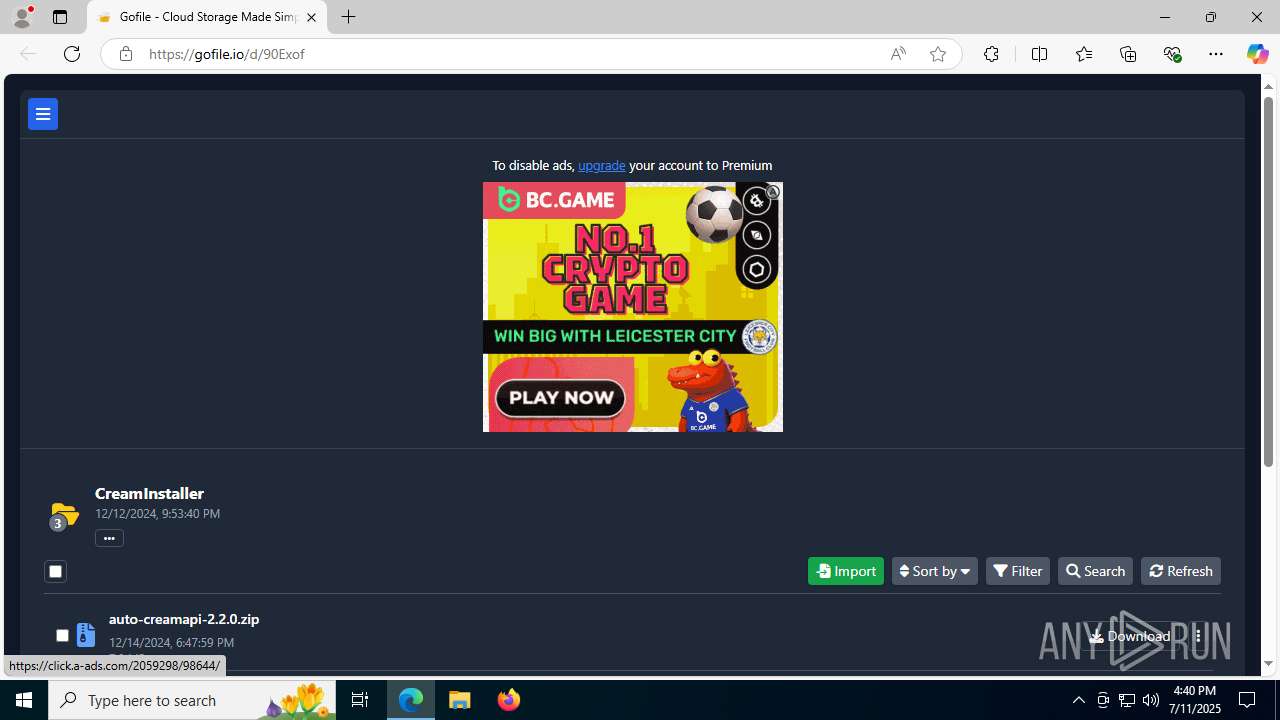Screen dimensions: 1280x720
Task: Follow the upgrade premium link
Action: click(601, 165)
